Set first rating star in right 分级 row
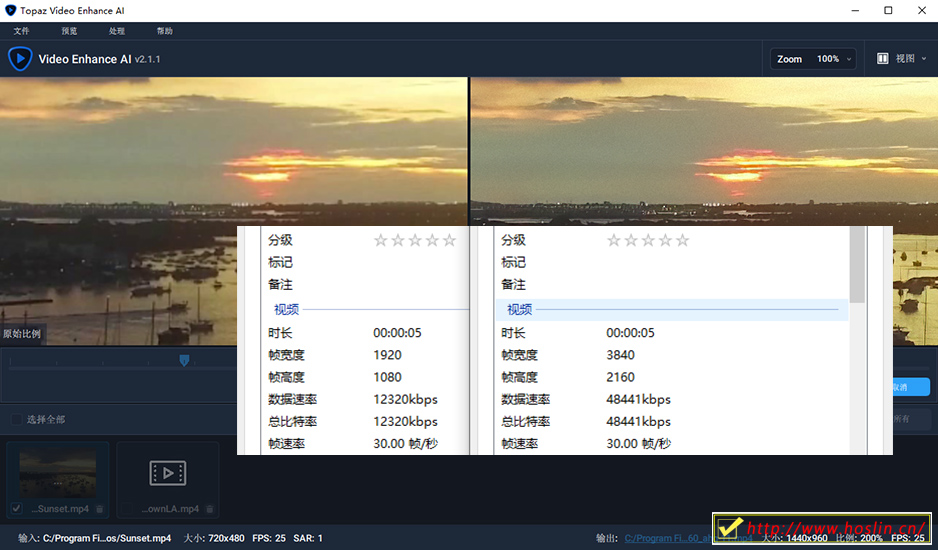938x550 pixels. (x=614, y=241)
